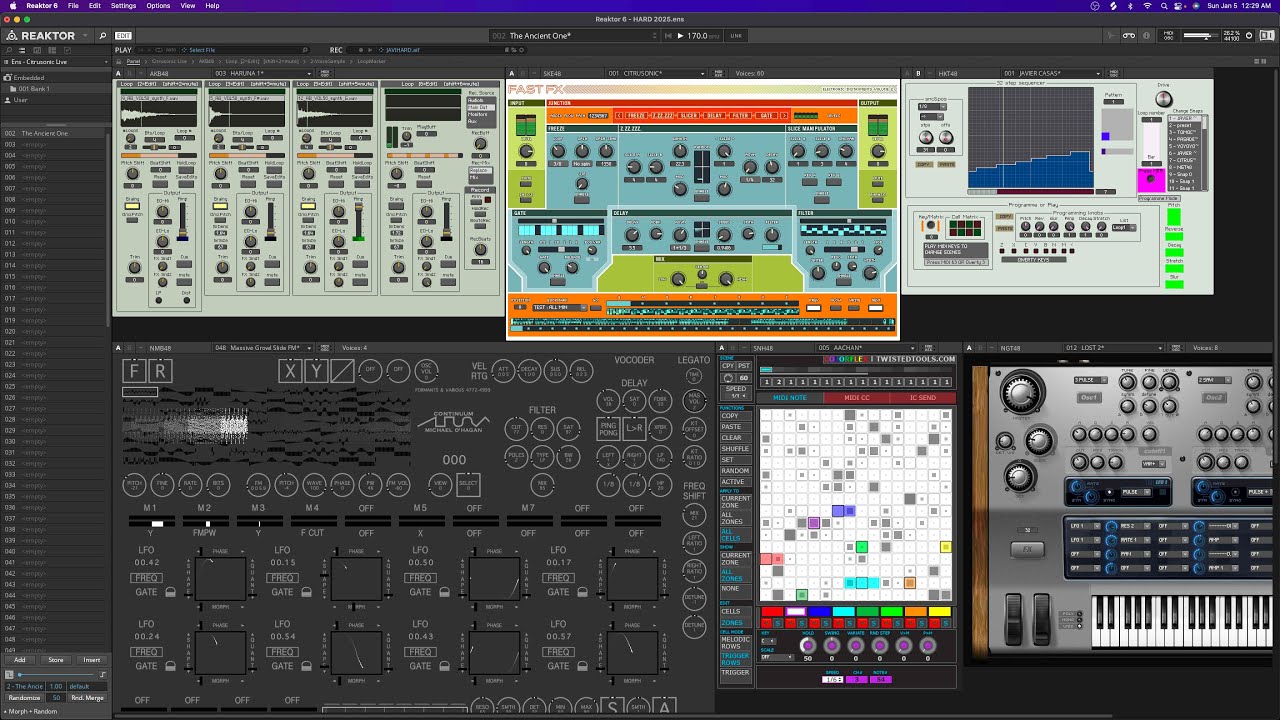Click RANDOM function in Colorflex

point(735,471)
